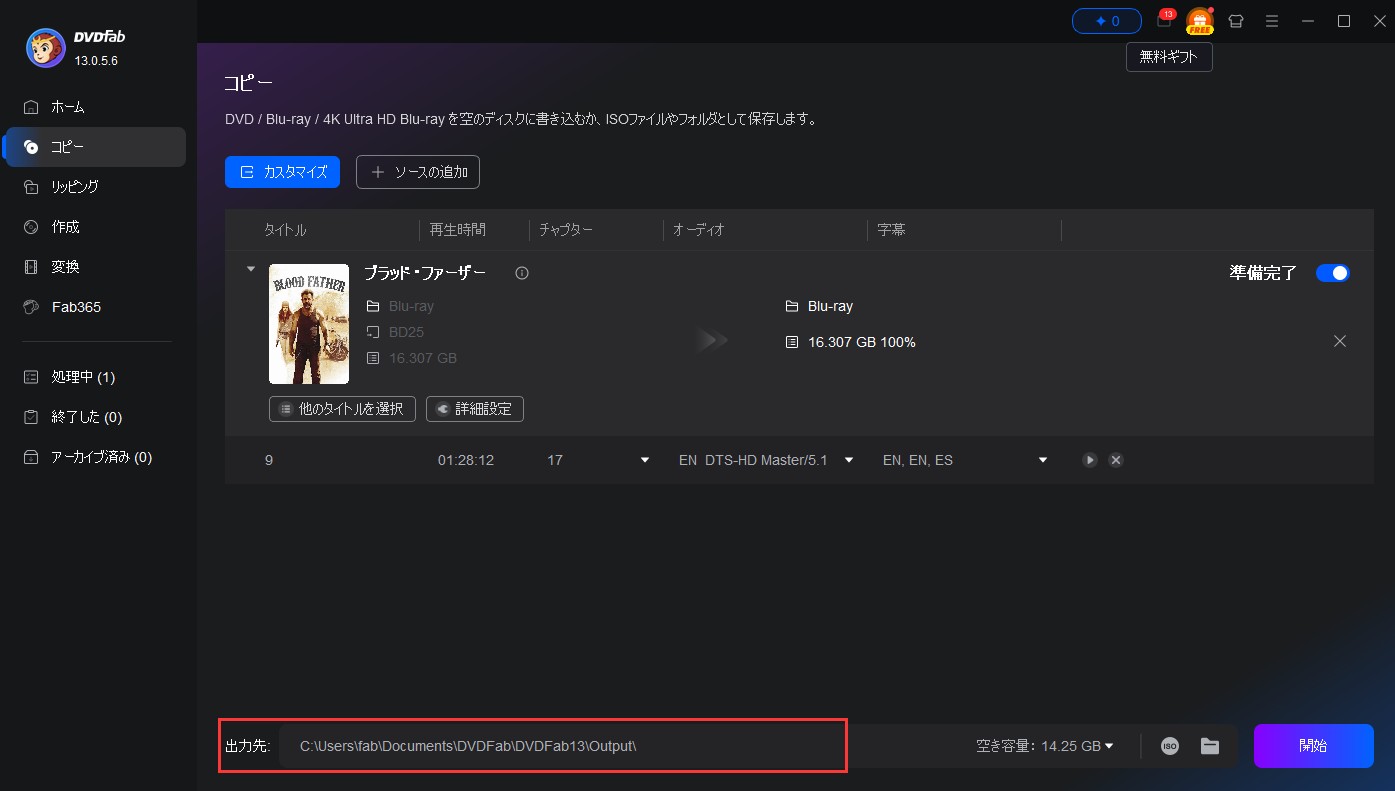Open 作成 module in the sidebar
Image resolution: width=1395 pixels, height=791 pixels.
coord(95,227)
